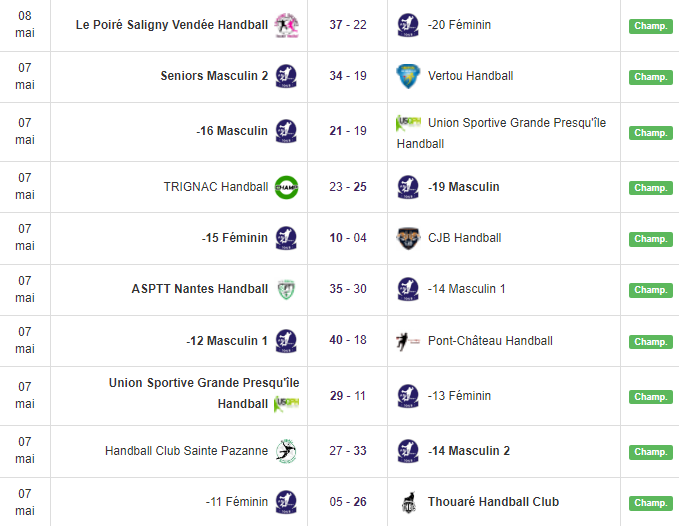Click the logo beside -11 Féminin

(x=286, y=502)
